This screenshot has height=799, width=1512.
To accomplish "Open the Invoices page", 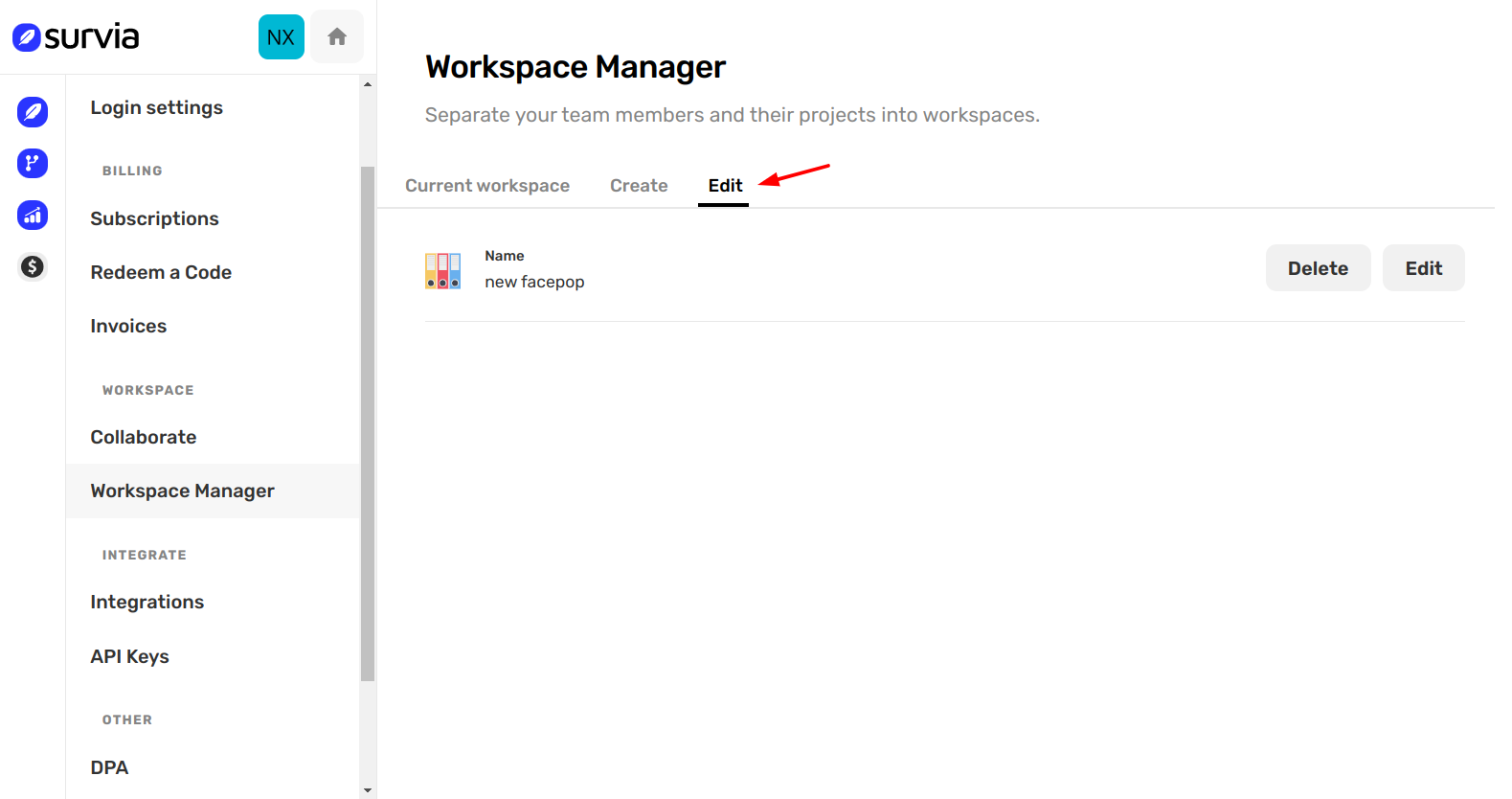I will pyautogui.click(x=128, y=326).
